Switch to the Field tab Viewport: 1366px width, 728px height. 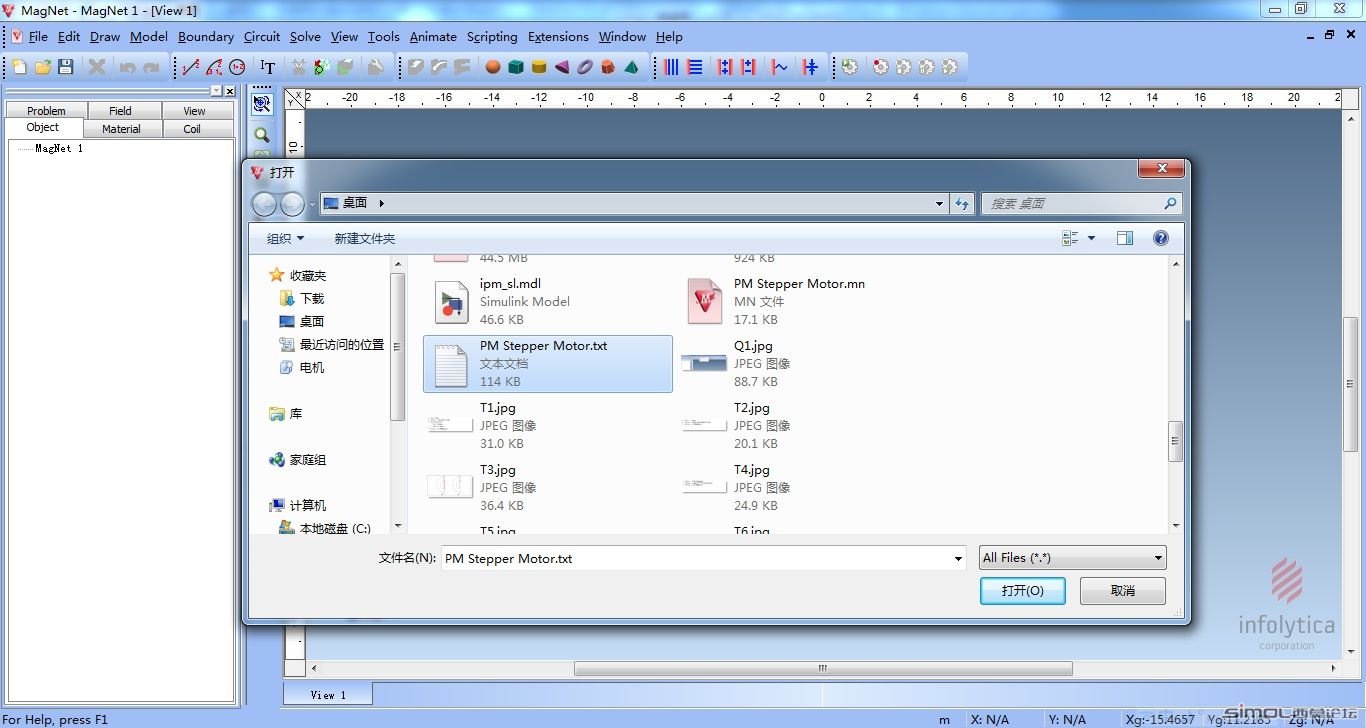[120, 111]
